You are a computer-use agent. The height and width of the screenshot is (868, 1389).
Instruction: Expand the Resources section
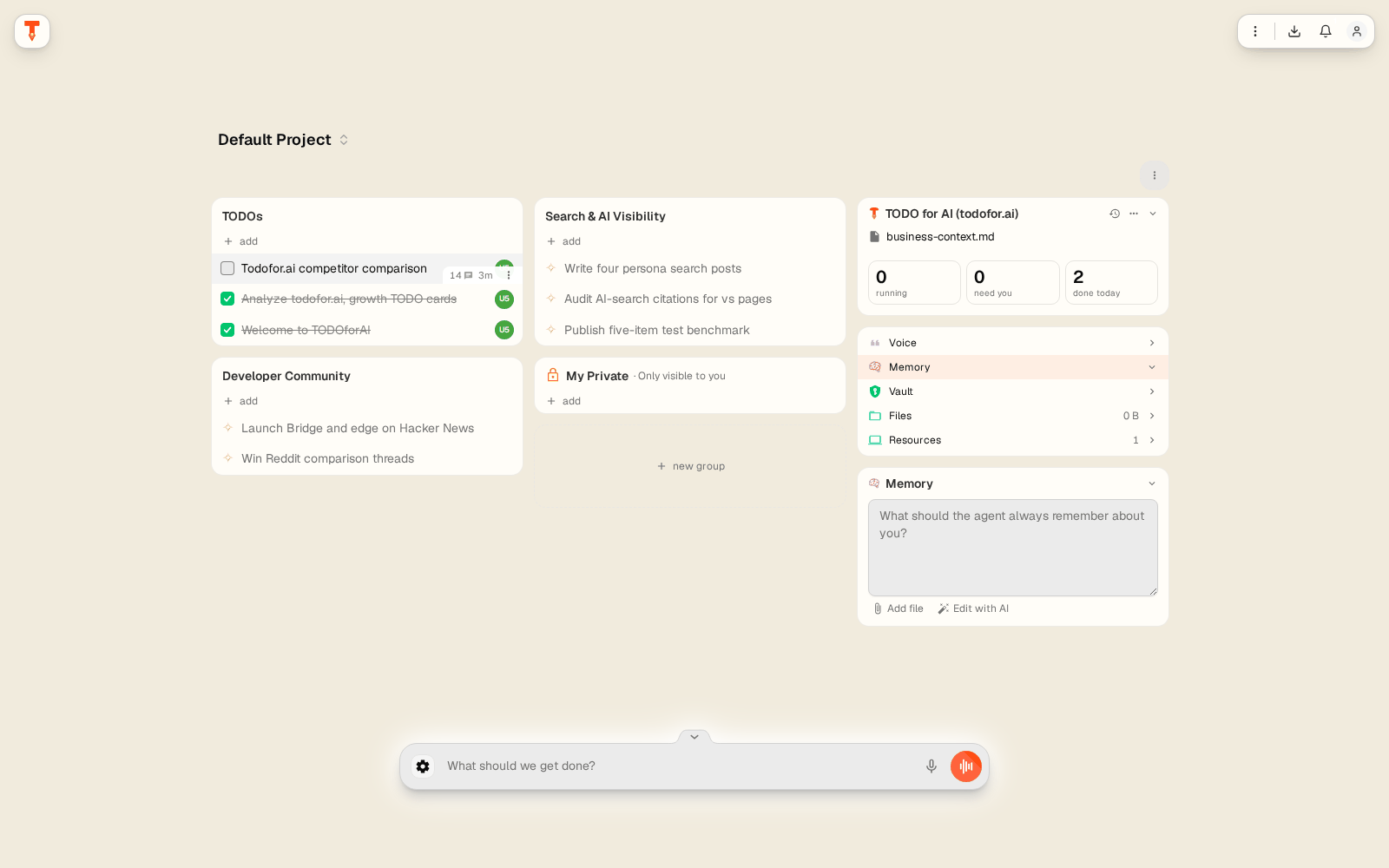pyautogui.click(x=1013, y=440)
